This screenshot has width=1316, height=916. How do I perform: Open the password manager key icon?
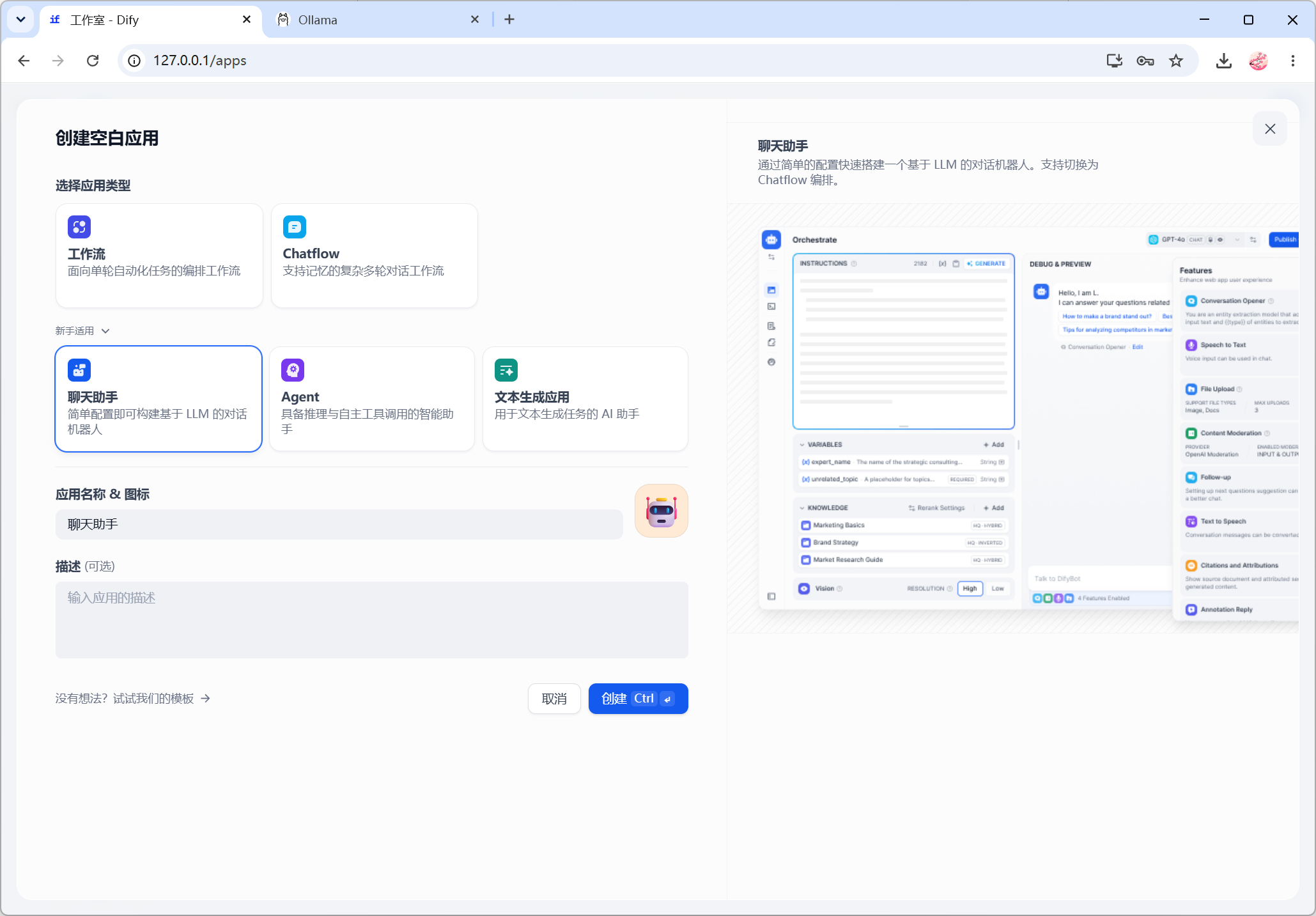(x=1145, y=61)
